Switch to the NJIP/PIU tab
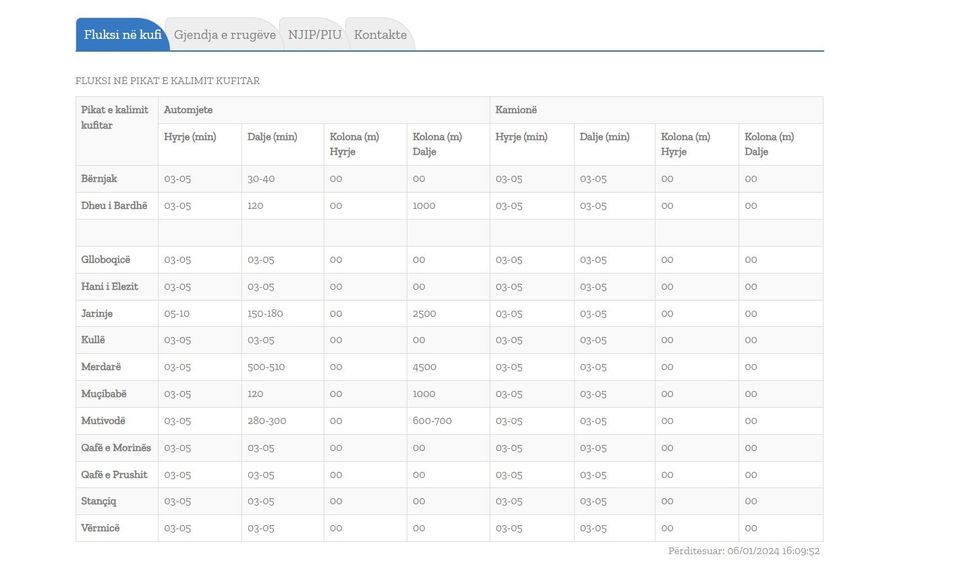The image size is (980, 587). 314,35
